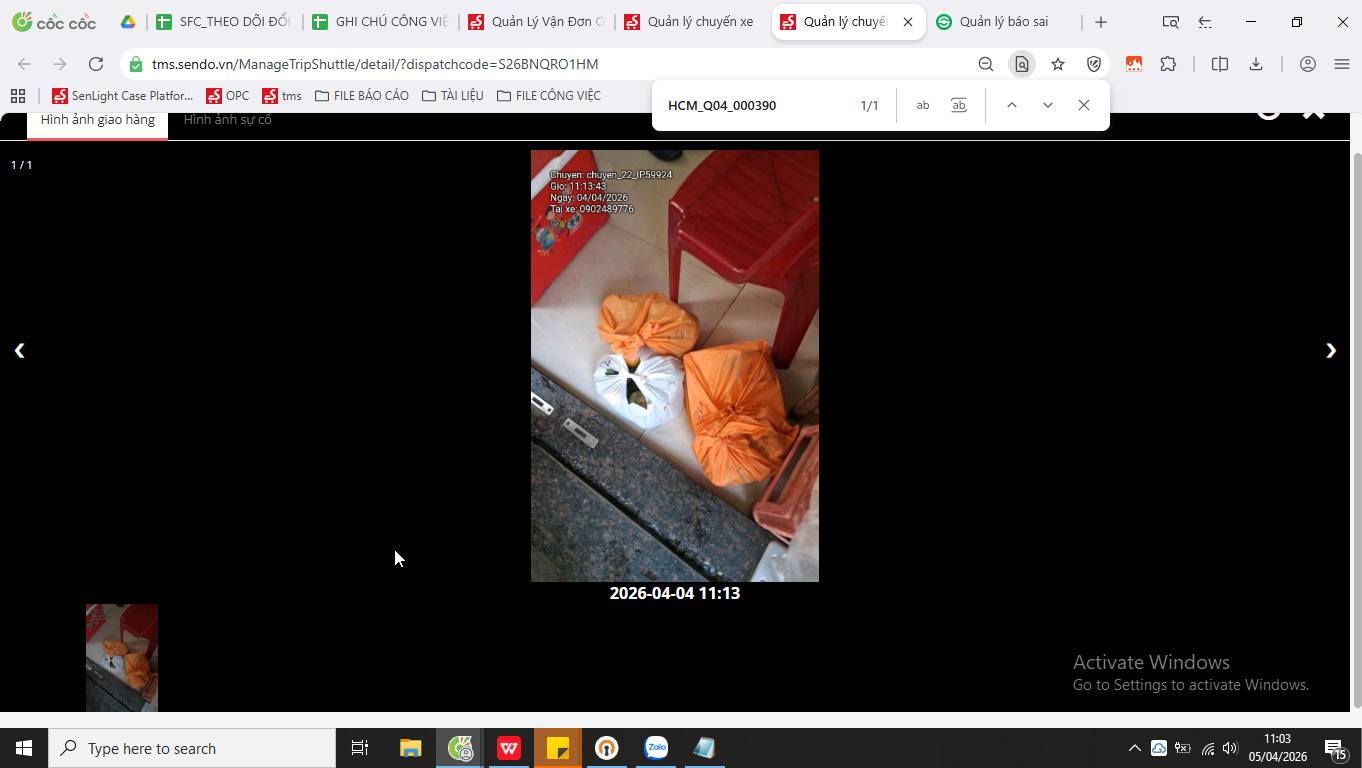
Task: Switch to the GHI CHÚ CÔNG VIỆ tab
Action: point(379,22)
